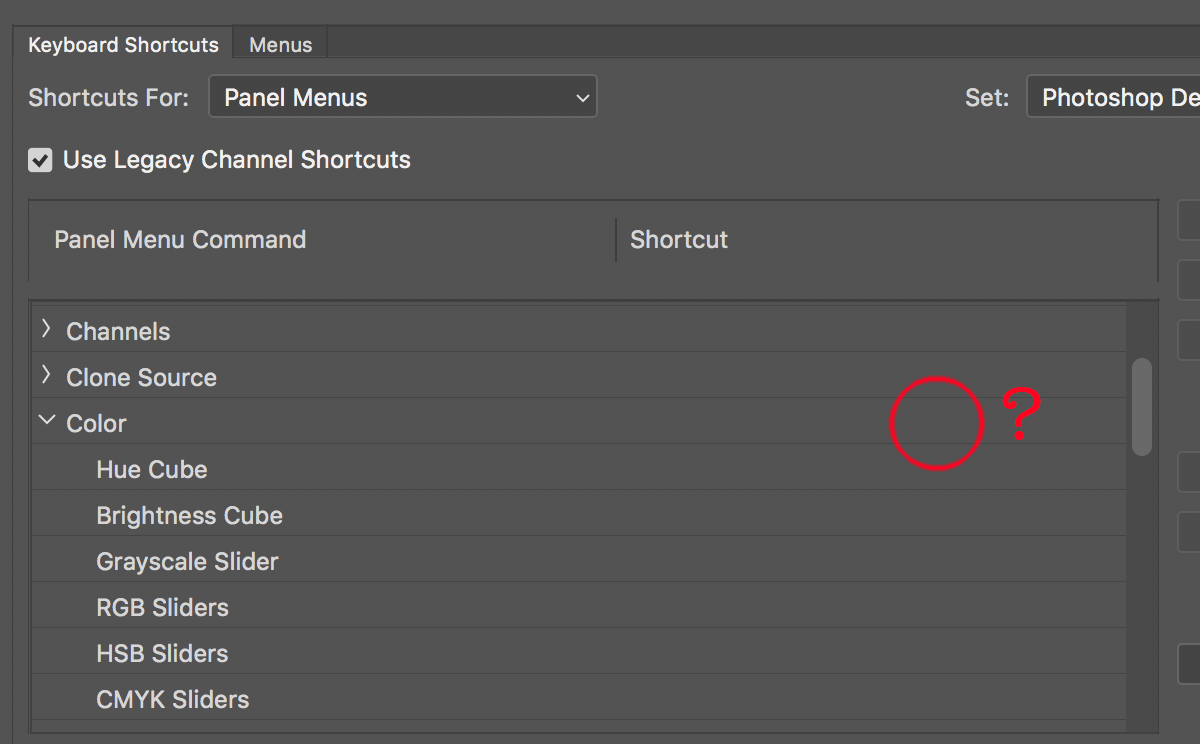Disable Use Legacy Channel Shortcuts checkbox
1200x744 pixels.
pos(40,160)
